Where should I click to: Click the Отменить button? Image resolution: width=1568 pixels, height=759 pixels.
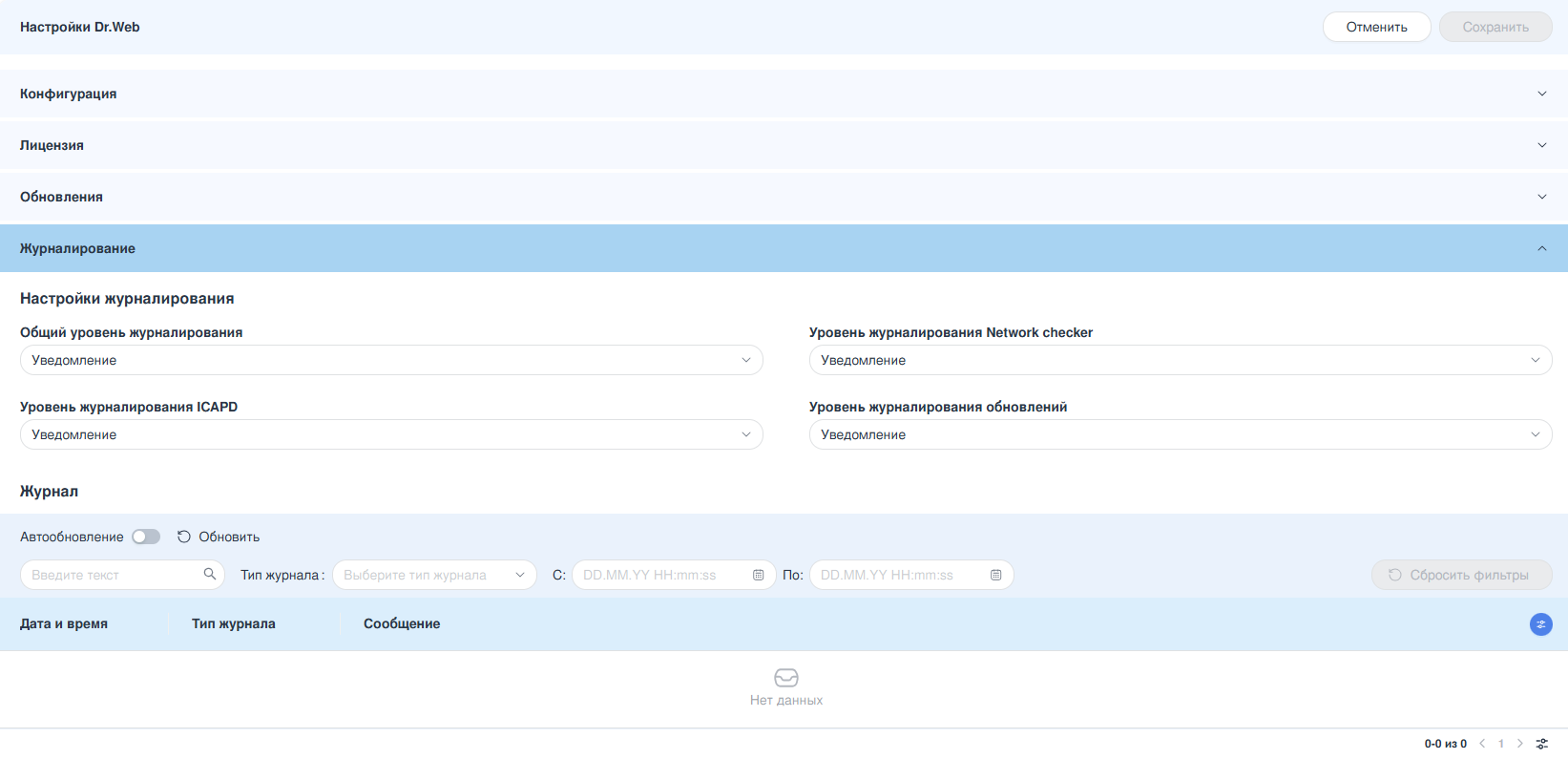(x=1375, y=27)
